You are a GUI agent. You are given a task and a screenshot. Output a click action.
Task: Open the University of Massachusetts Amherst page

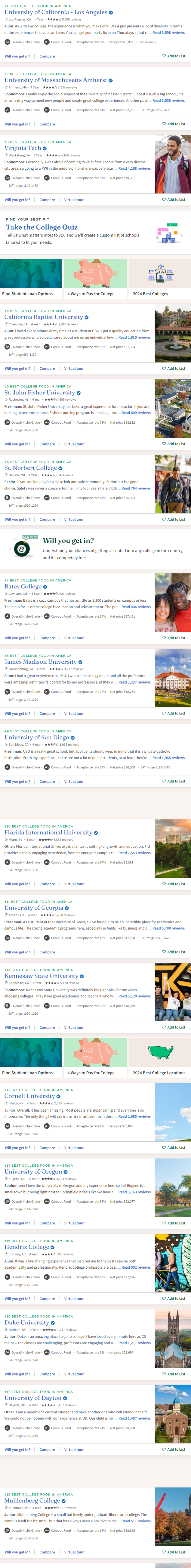tap(56, 80)
